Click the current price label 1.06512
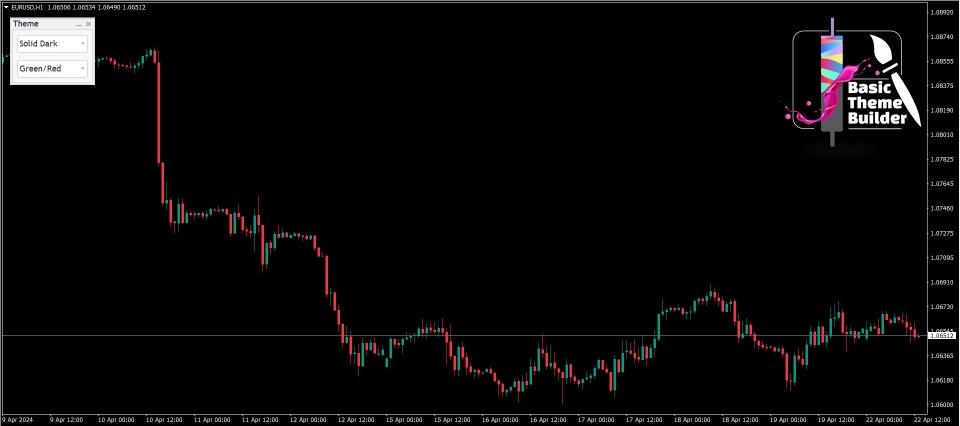The height and width of the screenshot is (426, 960). (942, 335)
